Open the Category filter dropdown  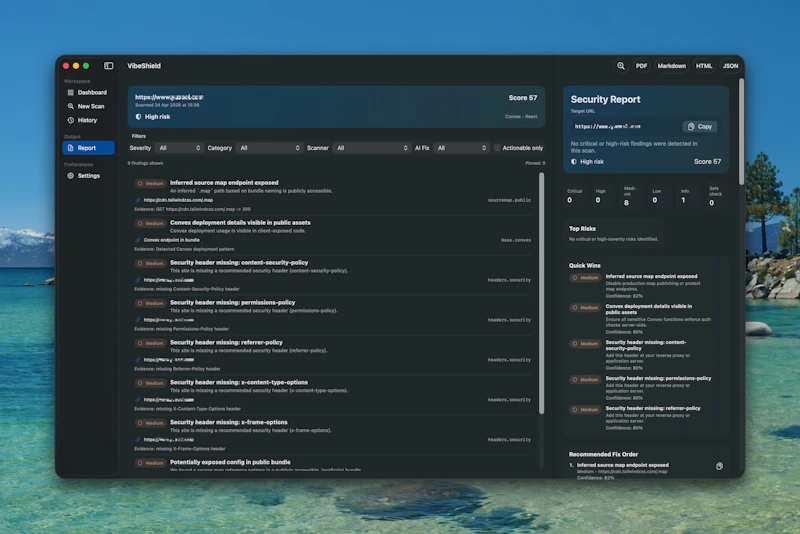pos(269,148)
